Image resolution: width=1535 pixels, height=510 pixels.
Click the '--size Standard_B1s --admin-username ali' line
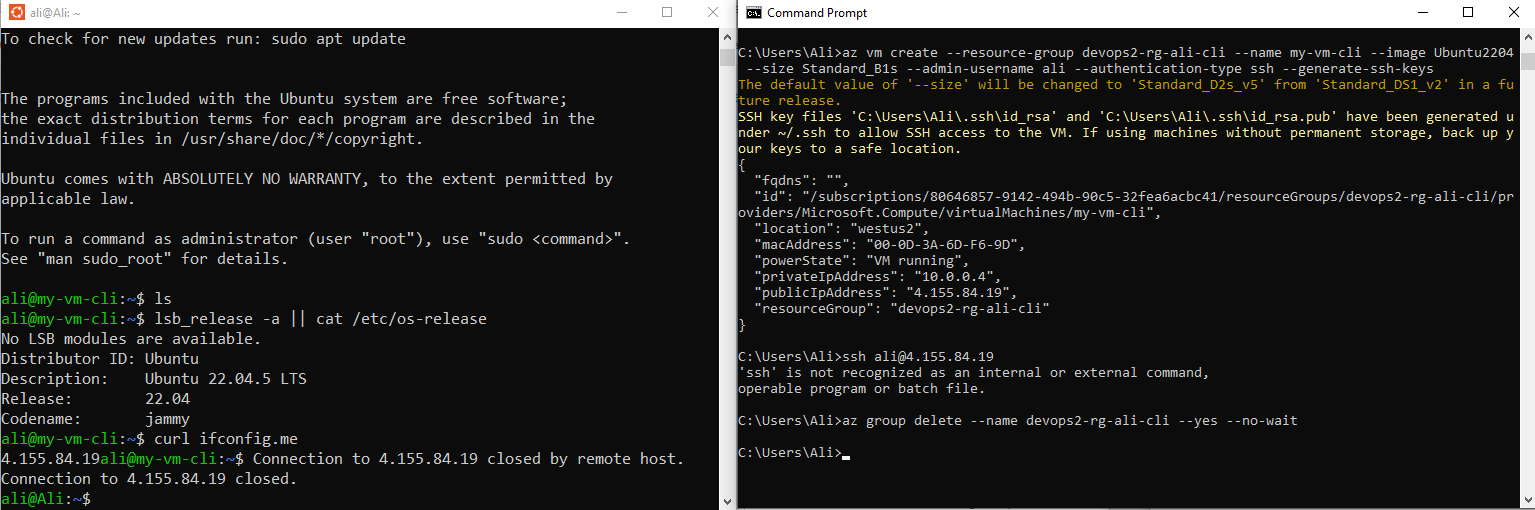coord(1090,68)
